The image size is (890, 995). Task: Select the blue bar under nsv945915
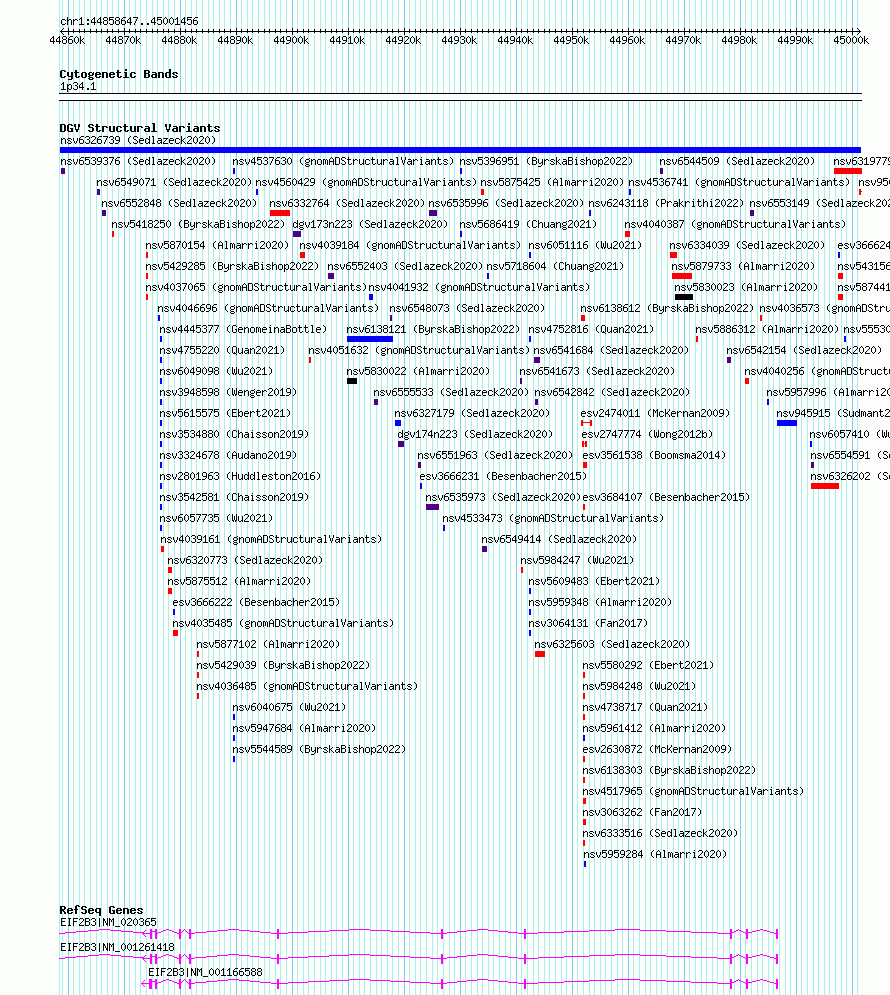tap(787, 423)
